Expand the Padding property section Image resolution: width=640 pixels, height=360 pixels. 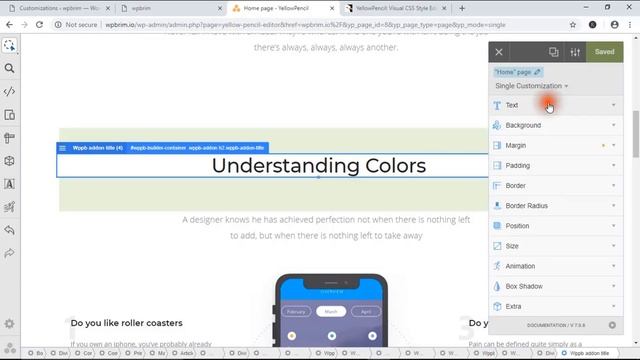pos(556,165)
